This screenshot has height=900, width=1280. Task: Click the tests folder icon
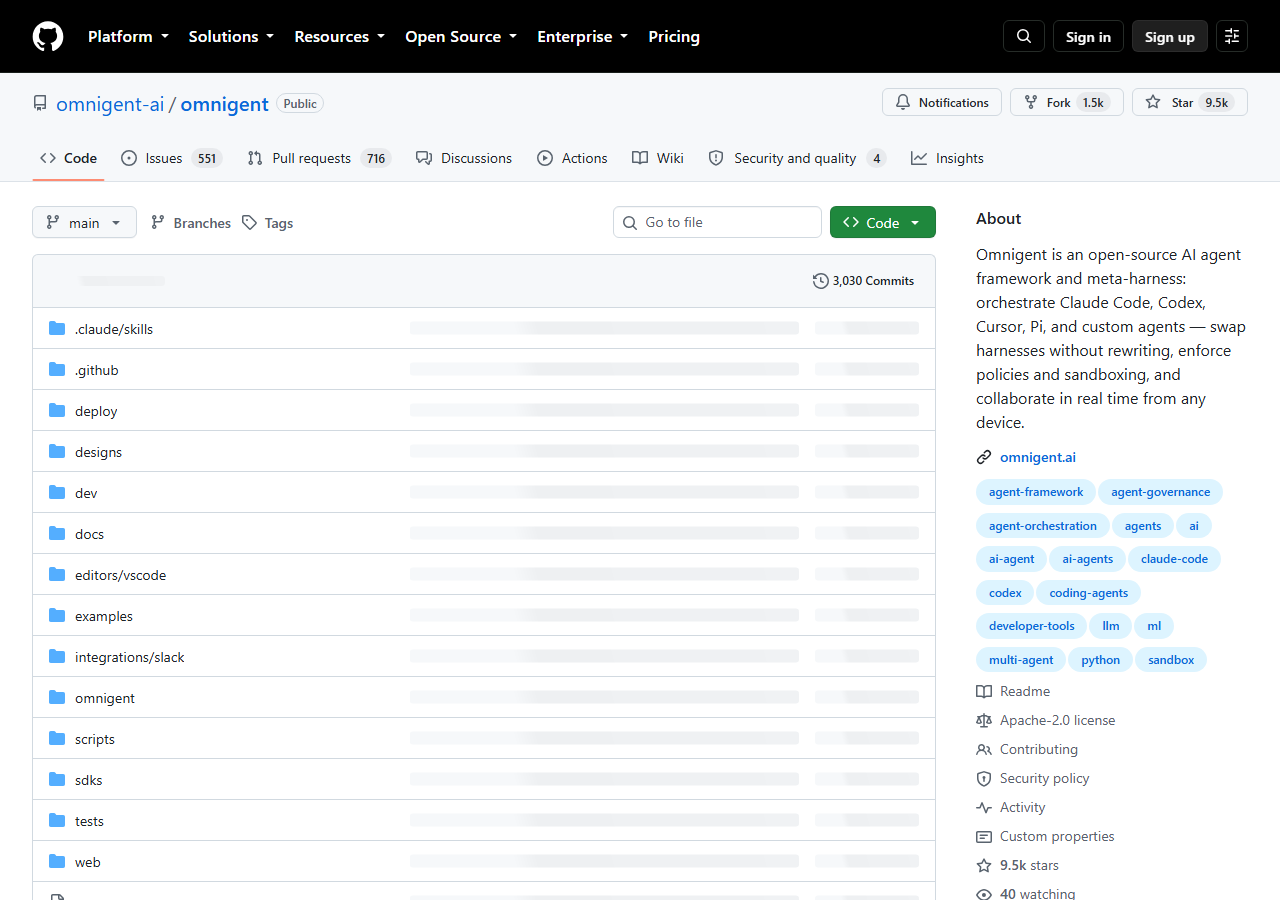pos(57,821)
